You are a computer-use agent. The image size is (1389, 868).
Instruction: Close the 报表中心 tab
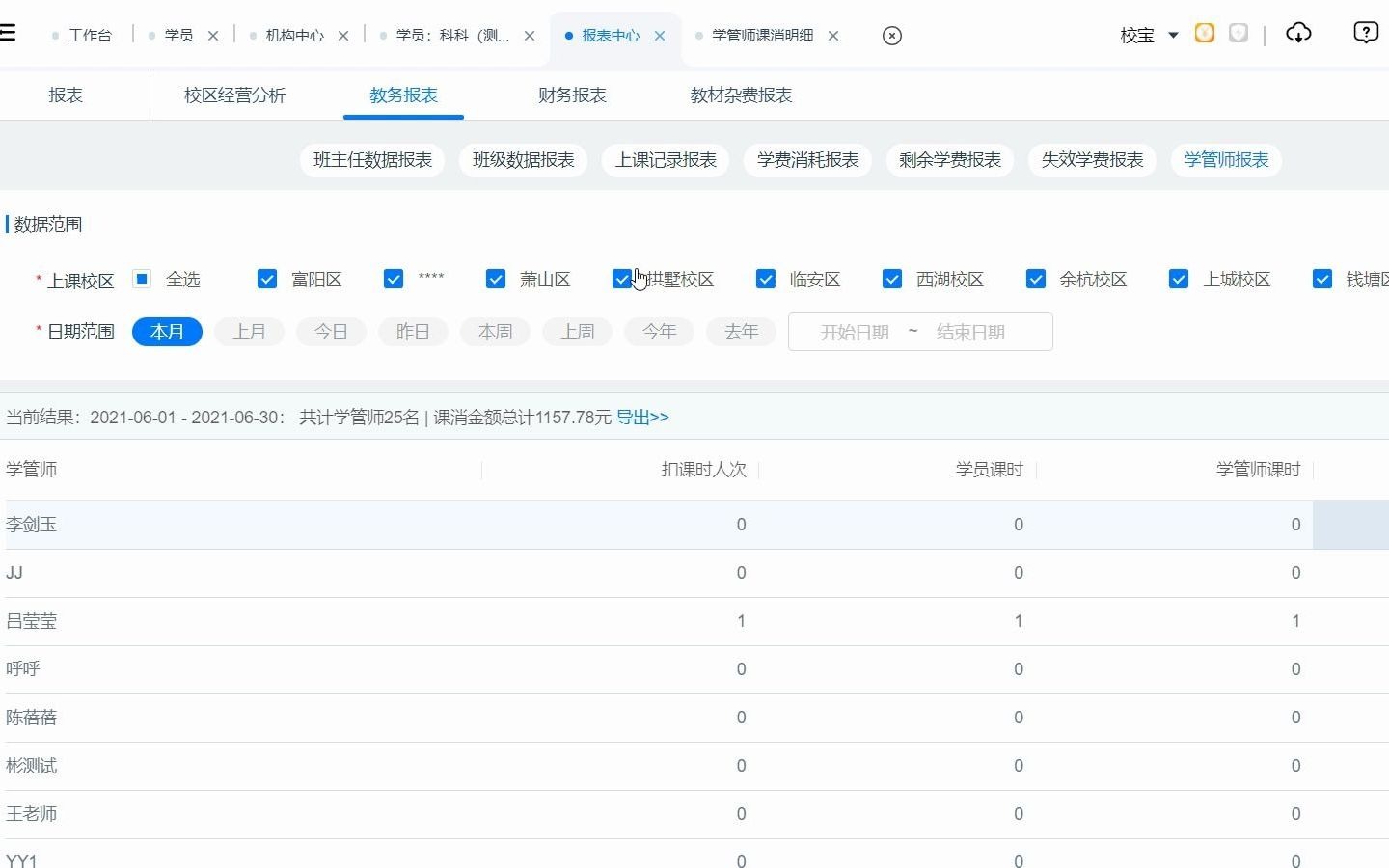[660, 36]
